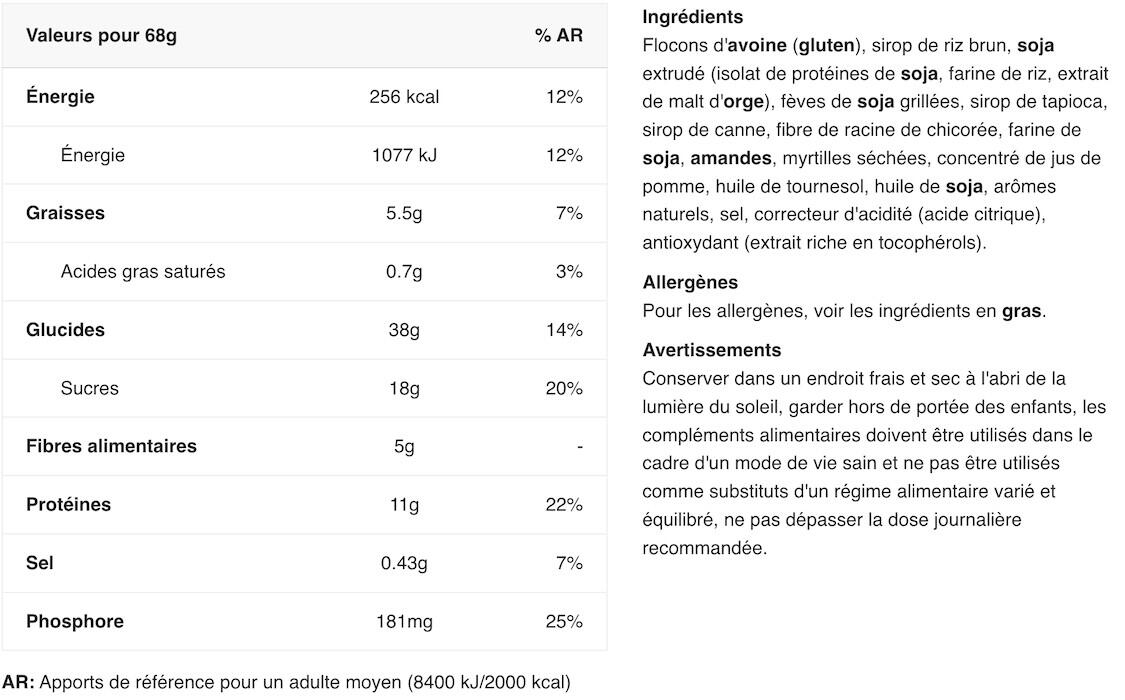1125x700 pixels.
Task: Select the 'Graisses' row label
Action: (65, 213)
